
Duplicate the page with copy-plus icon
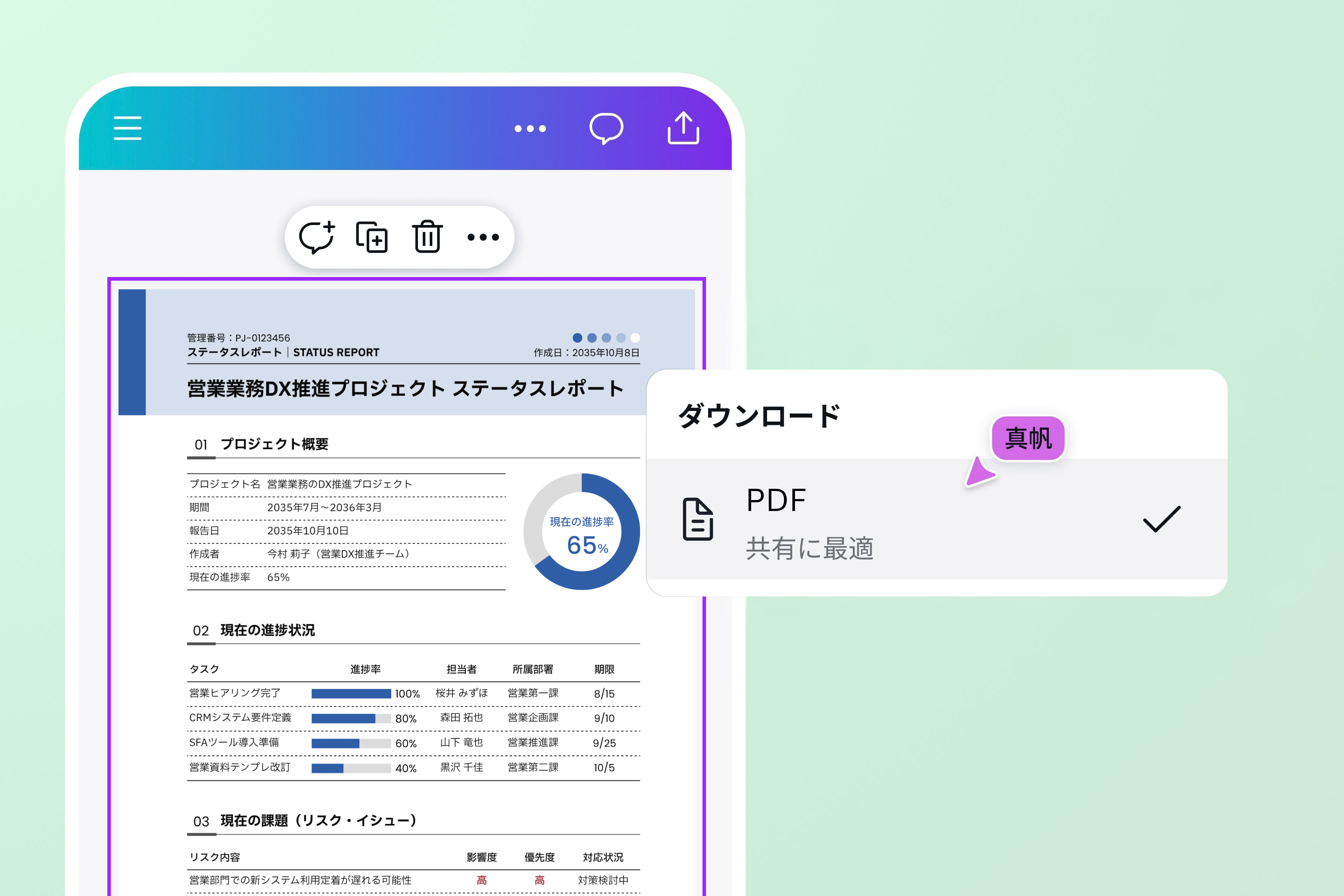(372, 237)
